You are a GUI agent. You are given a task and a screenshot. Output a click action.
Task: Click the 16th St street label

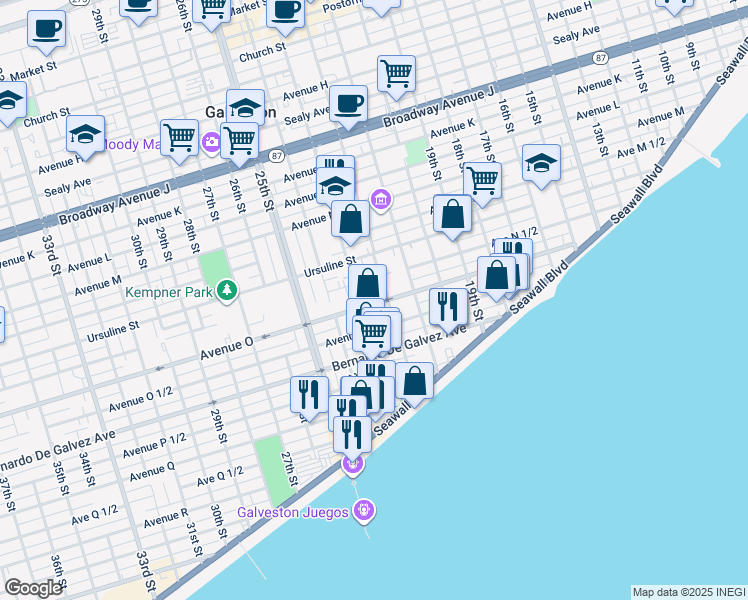coord(506,116)
